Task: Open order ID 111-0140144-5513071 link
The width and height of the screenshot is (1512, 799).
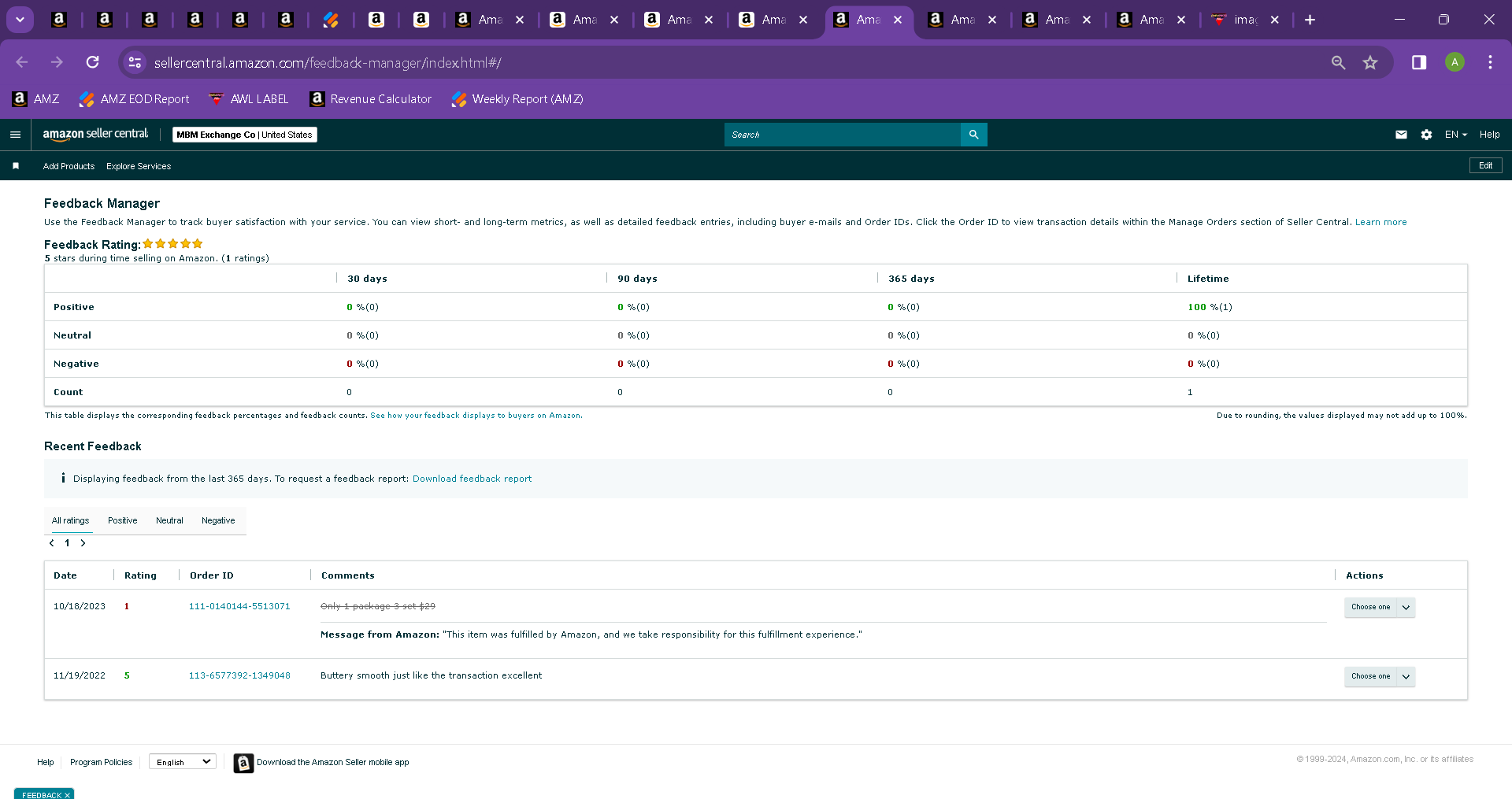Action: click(x=239, y=606)
